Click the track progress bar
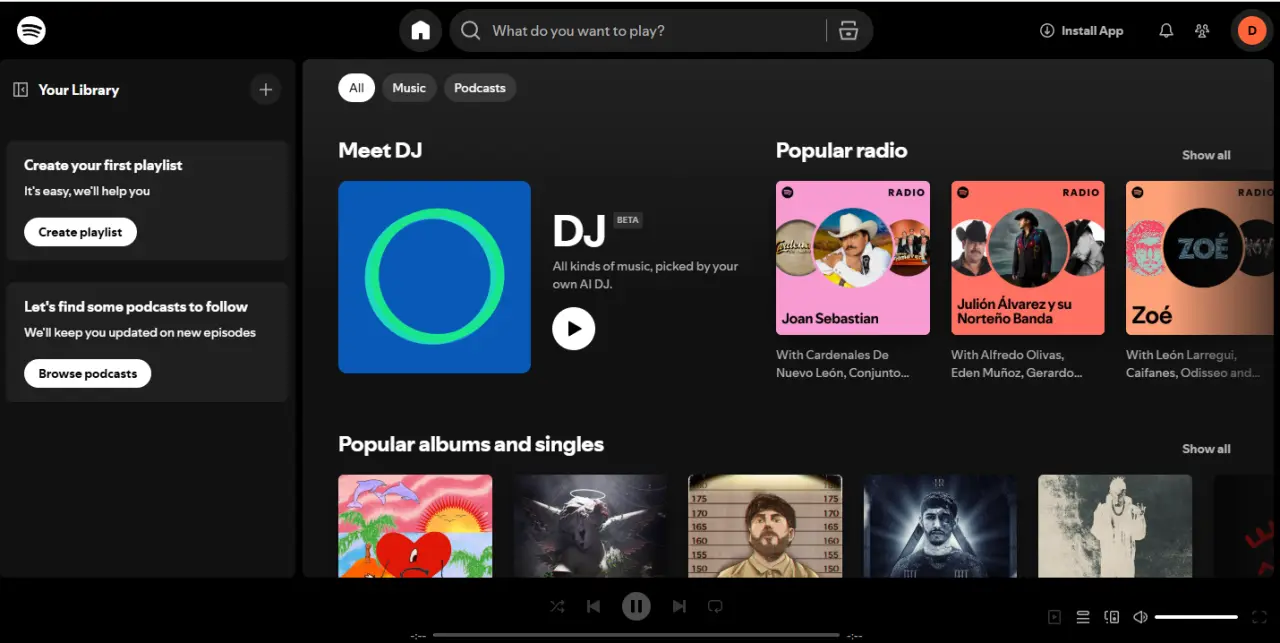The image size is (1280, 643). point(636,635)
